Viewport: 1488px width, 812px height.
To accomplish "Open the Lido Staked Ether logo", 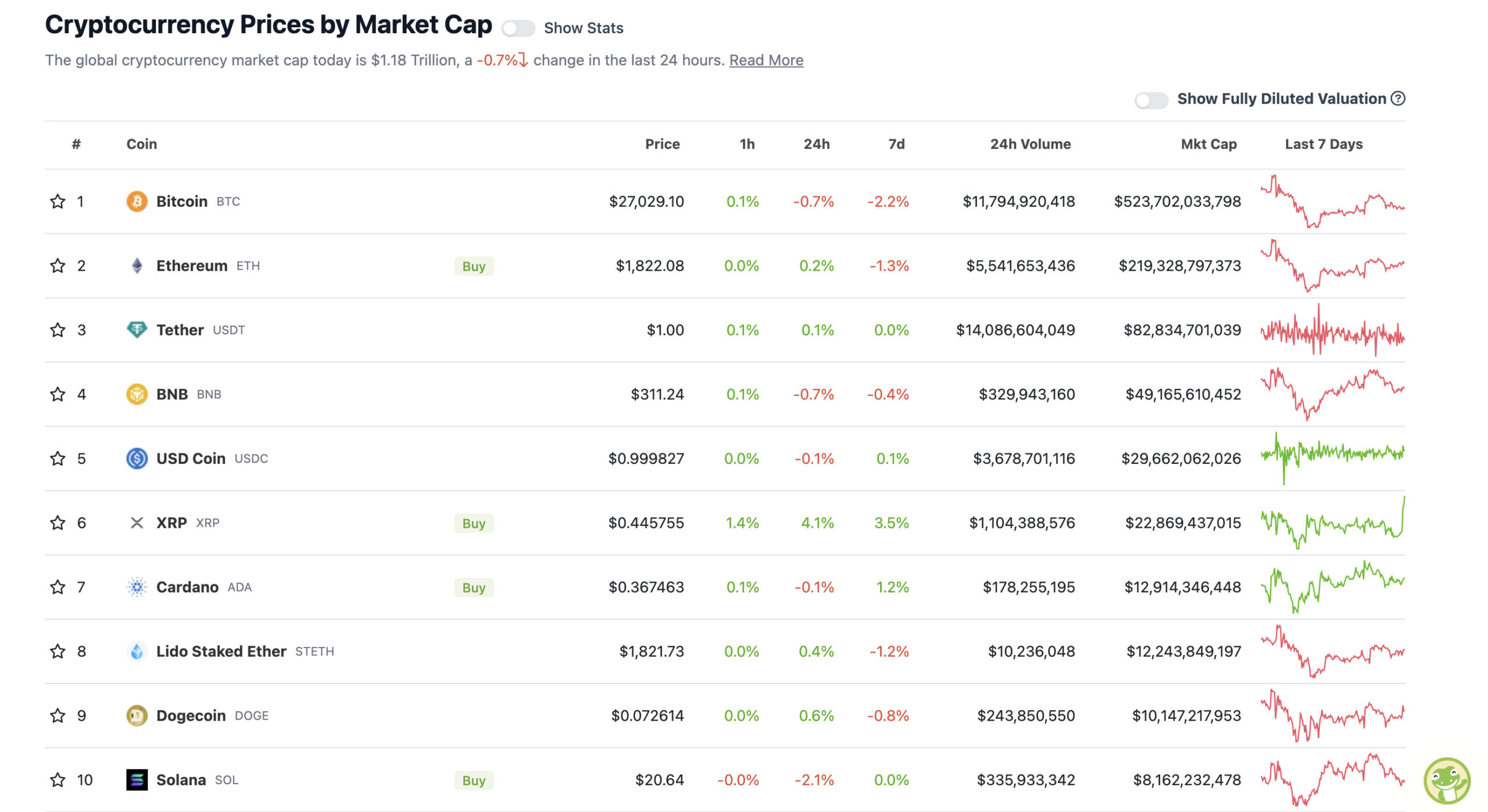I will click(x=137, y=651).
